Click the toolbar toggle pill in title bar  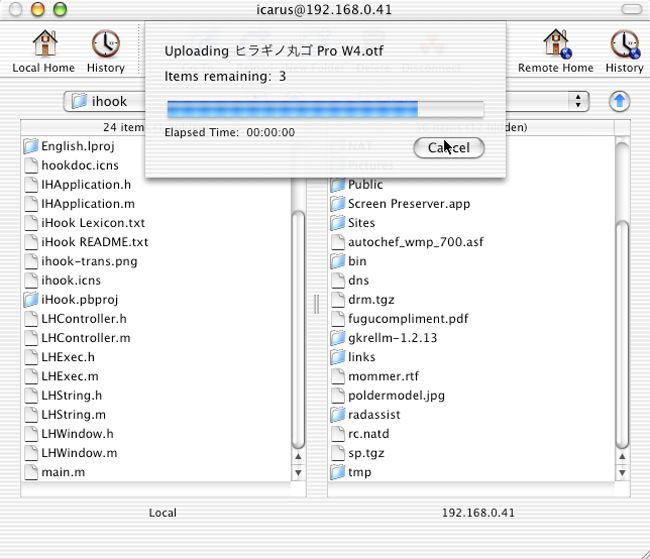point(631,9)
